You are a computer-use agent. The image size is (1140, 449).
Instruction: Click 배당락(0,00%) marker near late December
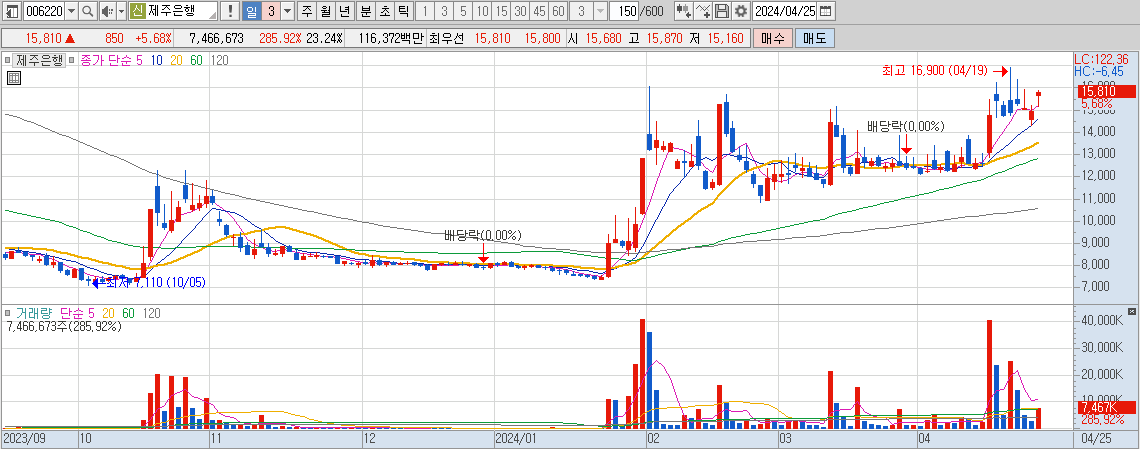point(483,235)
